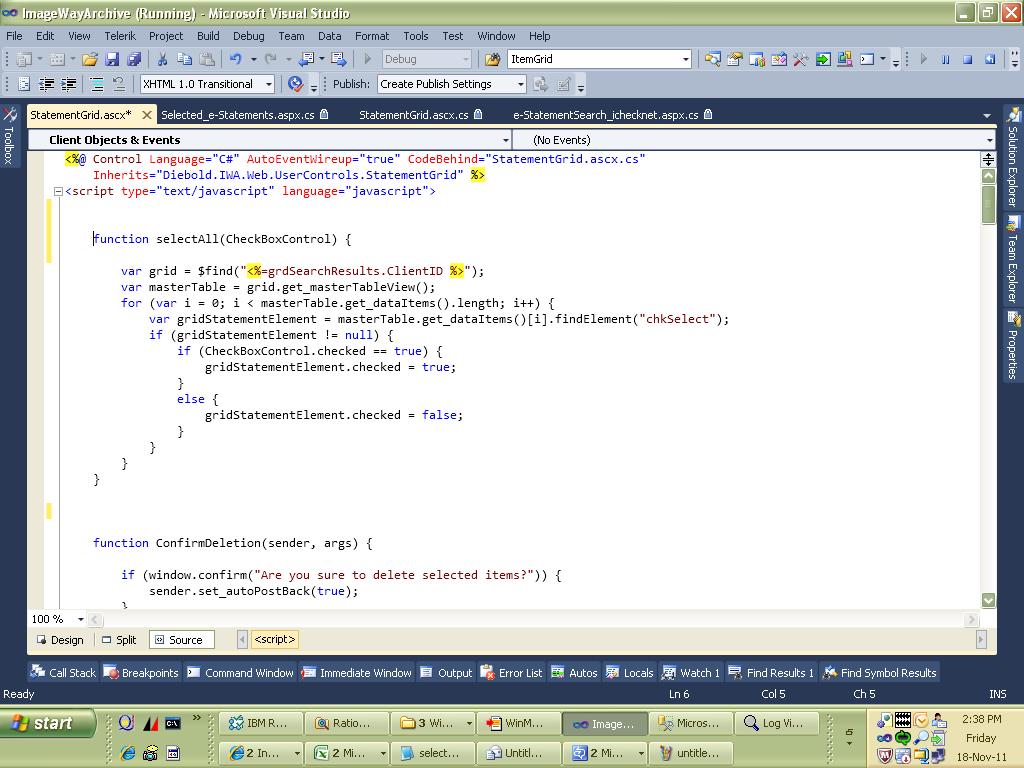The image size is (1024, 768).
Task: Click the Stop Debugging icon
Action: [x=968, y=59]
